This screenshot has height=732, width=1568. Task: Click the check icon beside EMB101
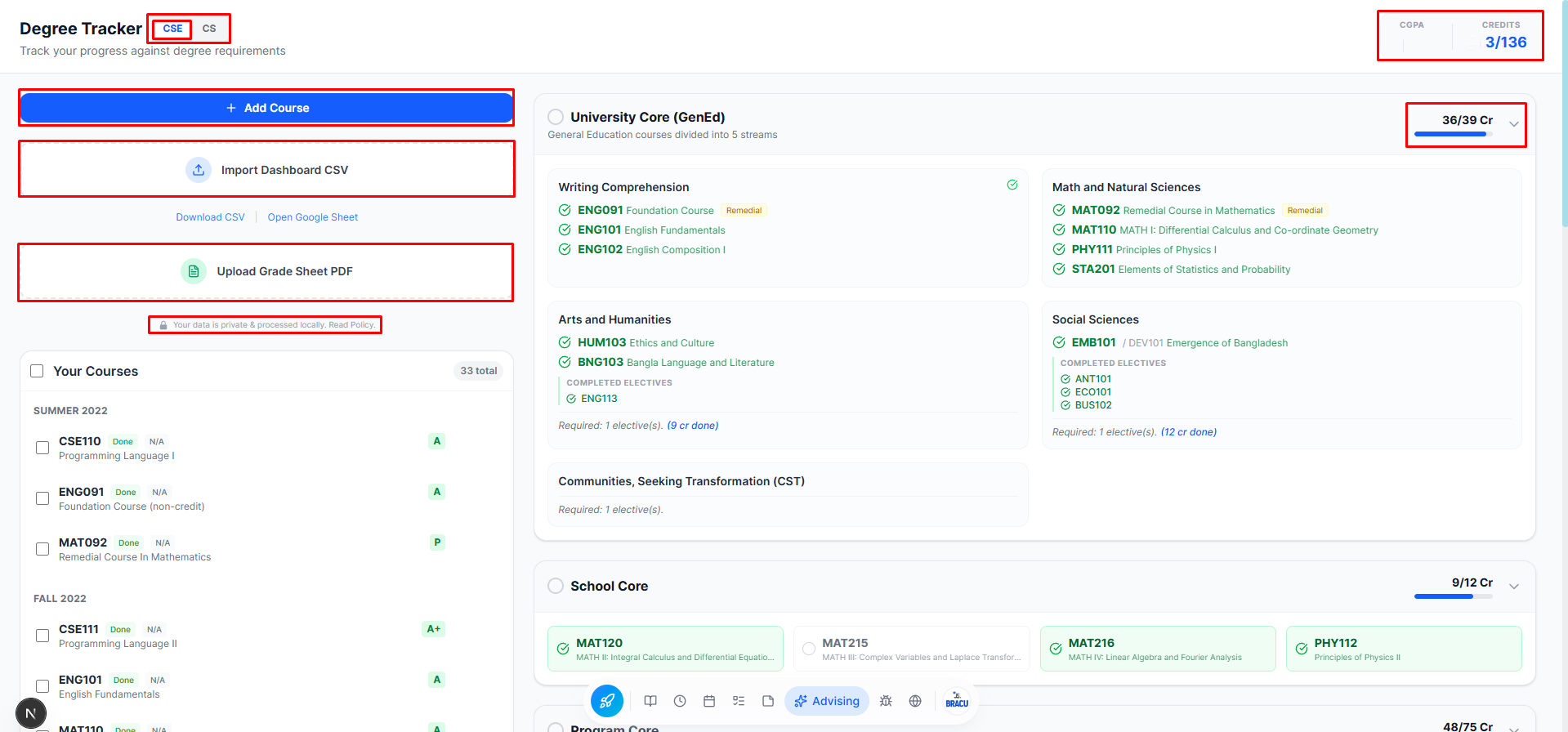(1059, 342)
